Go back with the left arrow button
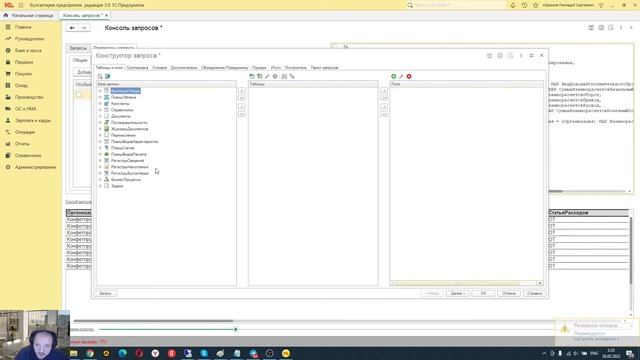Viewport: 640px width, 360px height. 72,28
